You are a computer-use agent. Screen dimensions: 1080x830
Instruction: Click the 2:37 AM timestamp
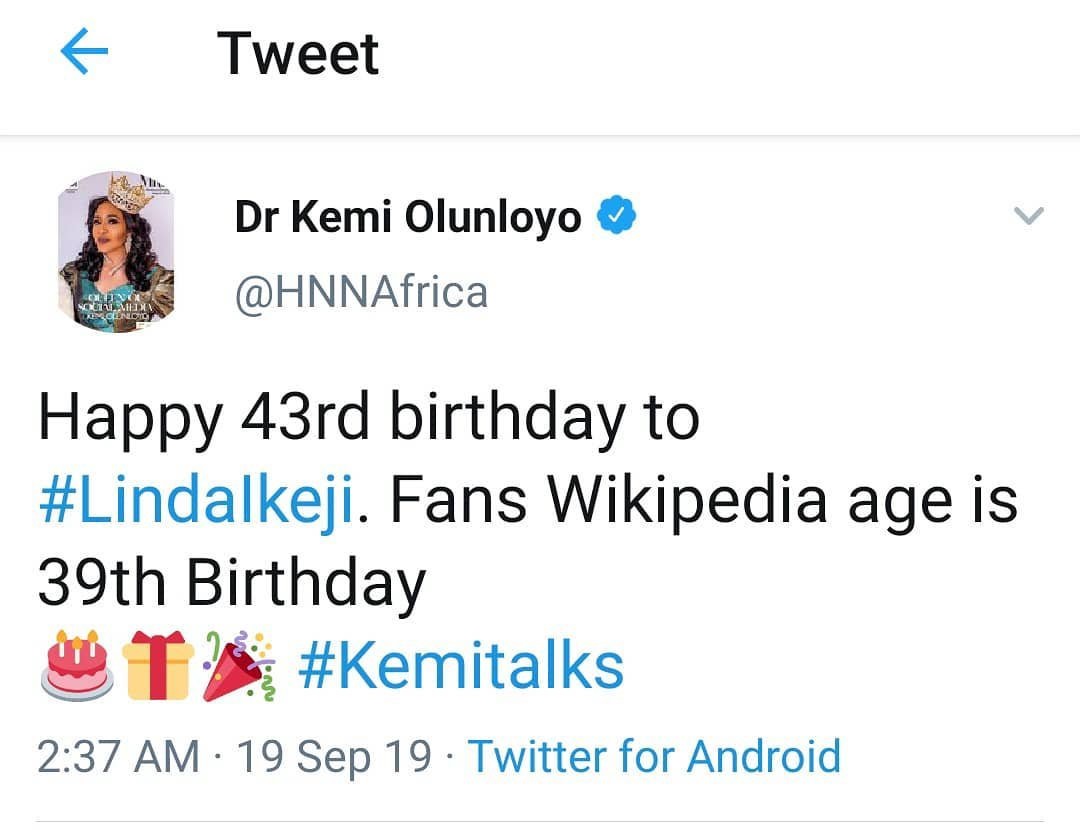(118, 756)
